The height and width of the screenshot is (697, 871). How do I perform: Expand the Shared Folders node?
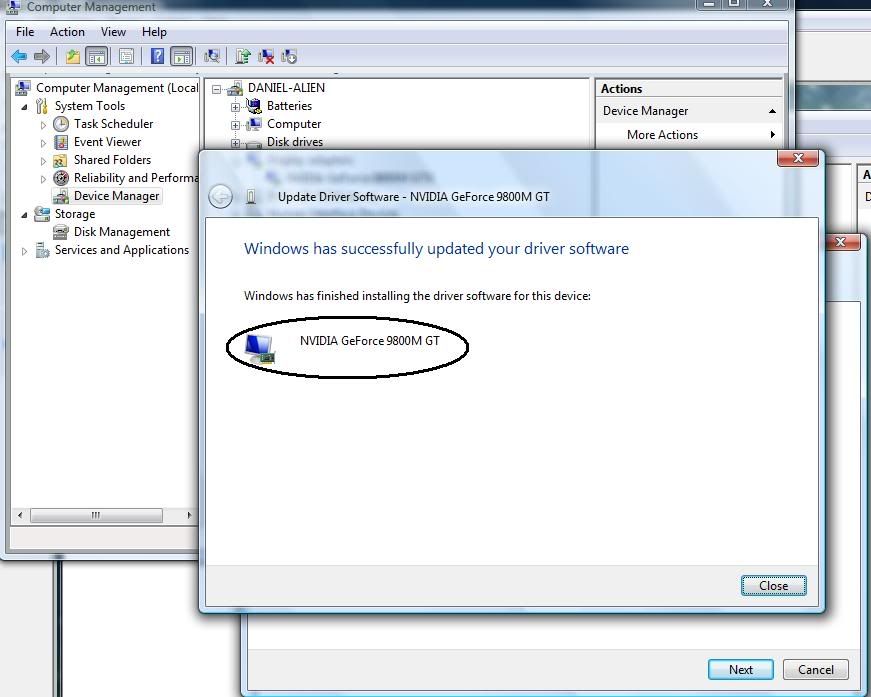tap(43, 161)
